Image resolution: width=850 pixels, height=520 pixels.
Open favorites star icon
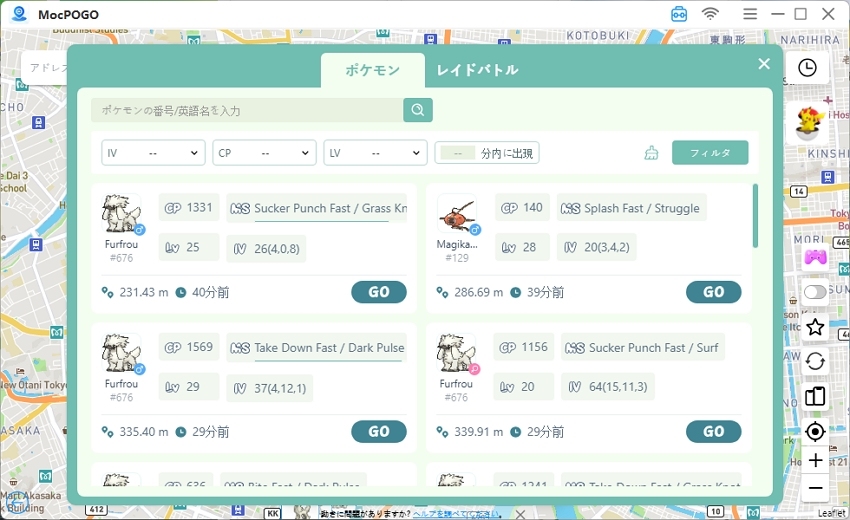tap(815, 328)
